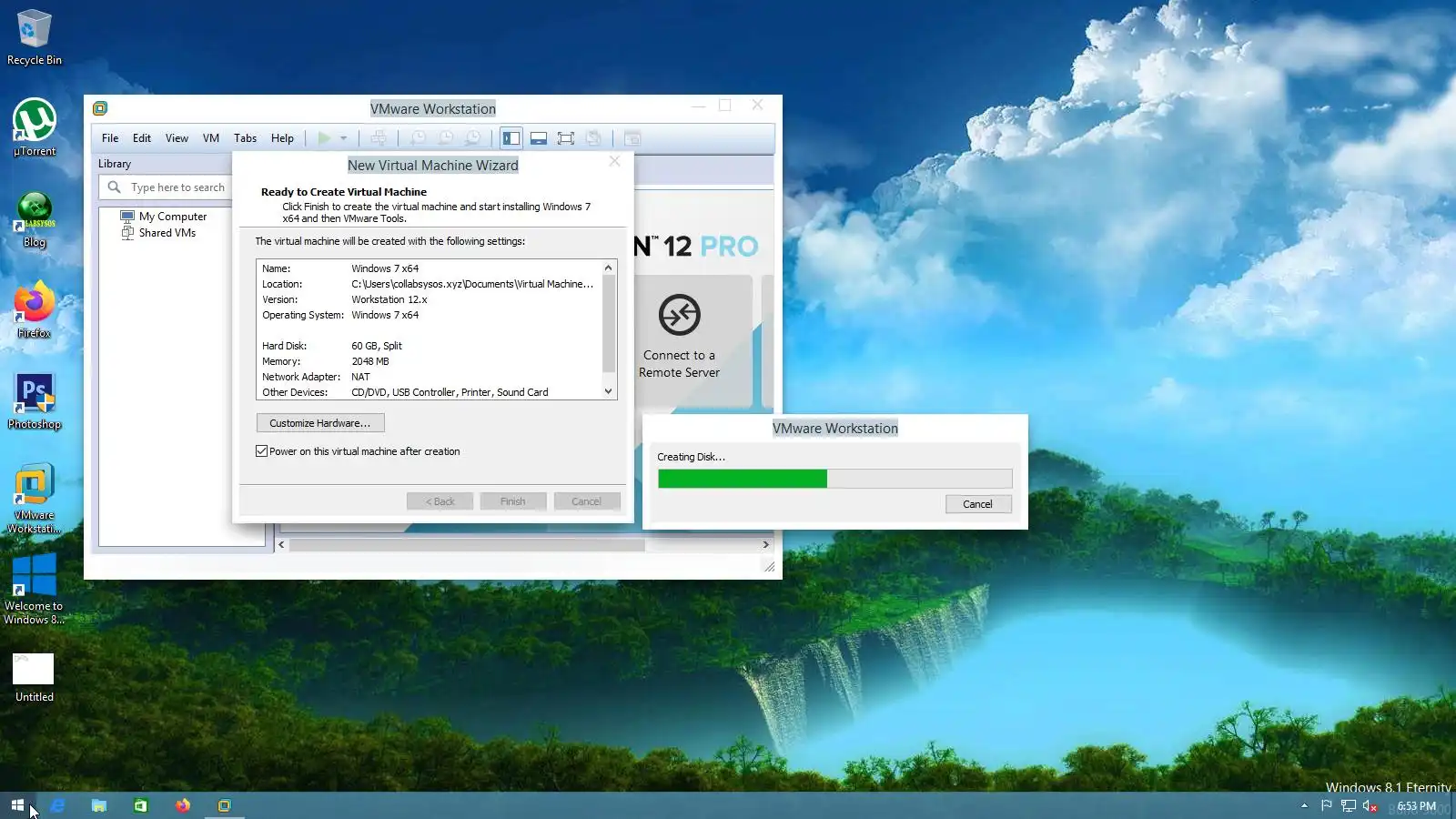Viewport: 1456px width, 819px height.
Task: Open File Explorer from the taskbar
Action: pos(99,805)
